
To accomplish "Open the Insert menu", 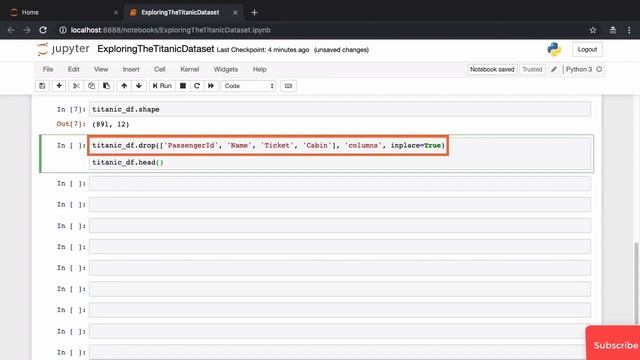I will 131,69.
